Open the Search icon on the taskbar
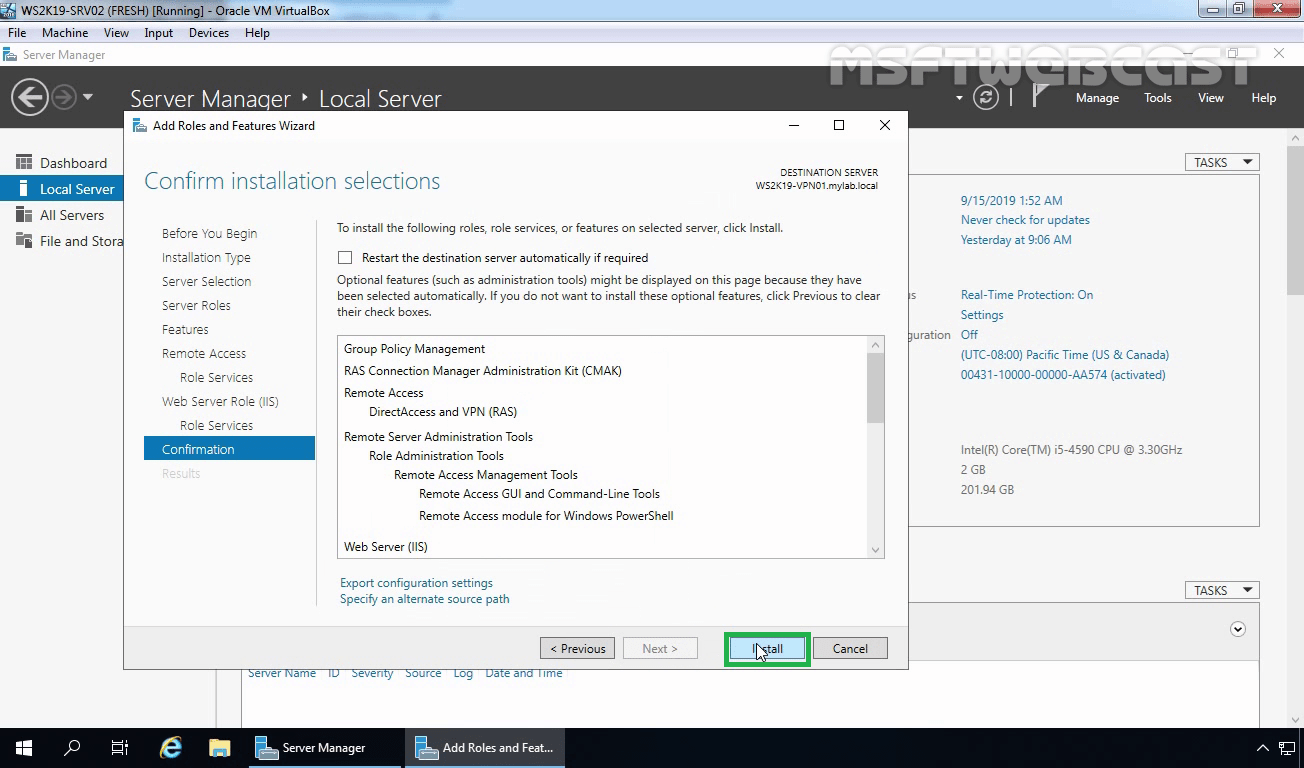 click(70, 747)
